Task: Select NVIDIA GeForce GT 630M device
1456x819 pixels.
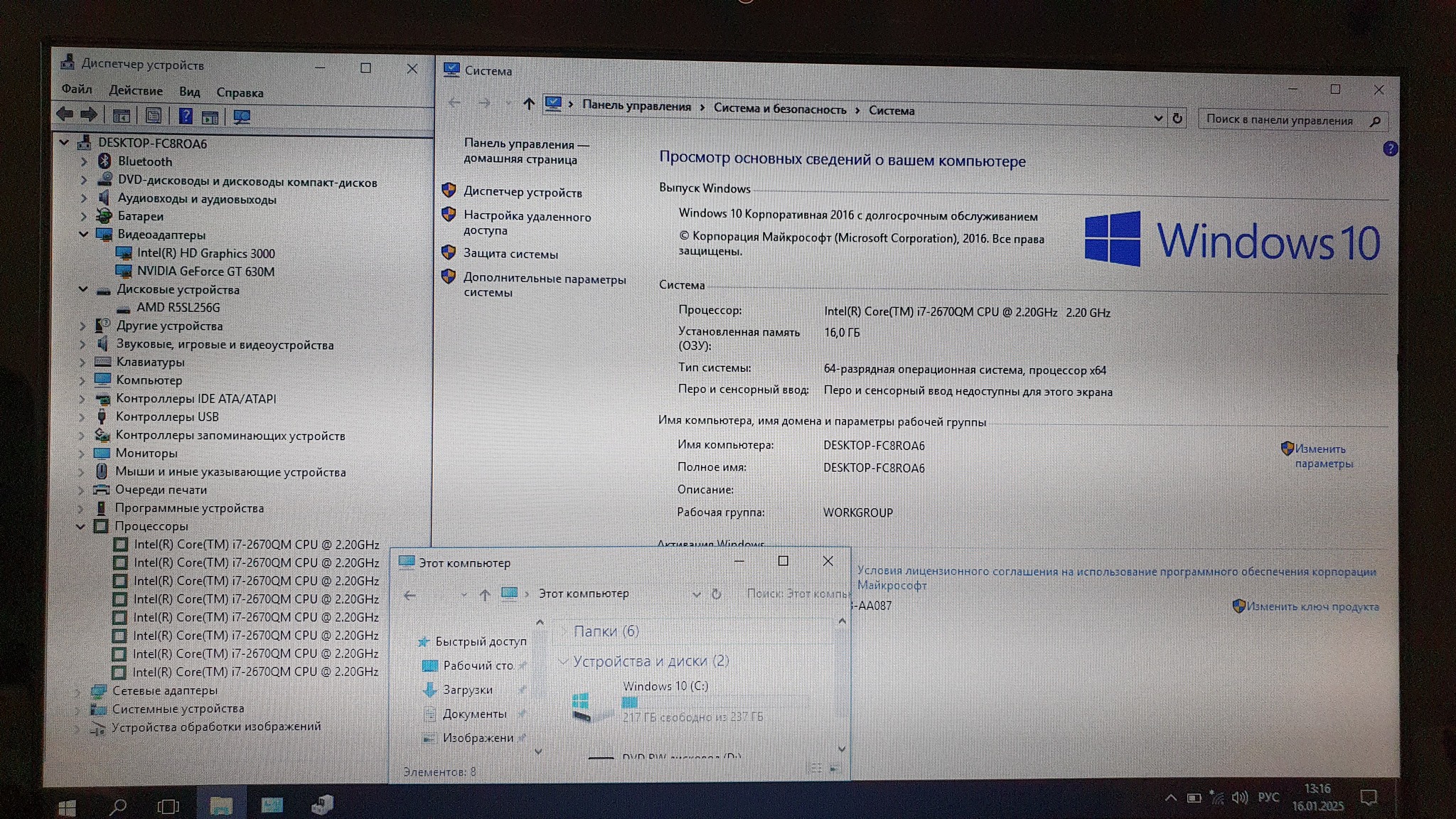Action: click(205, 272)
